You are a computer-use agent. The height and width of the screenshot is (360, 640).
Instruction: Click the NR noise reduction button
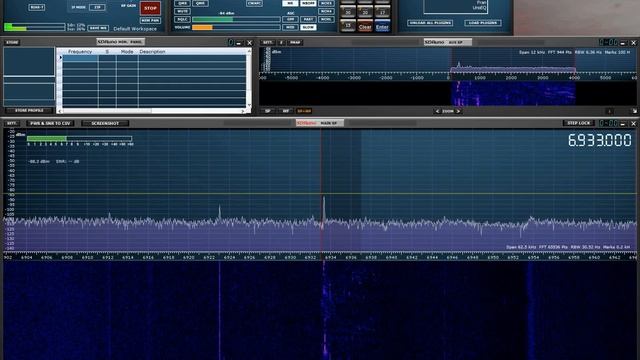point(290,3)
